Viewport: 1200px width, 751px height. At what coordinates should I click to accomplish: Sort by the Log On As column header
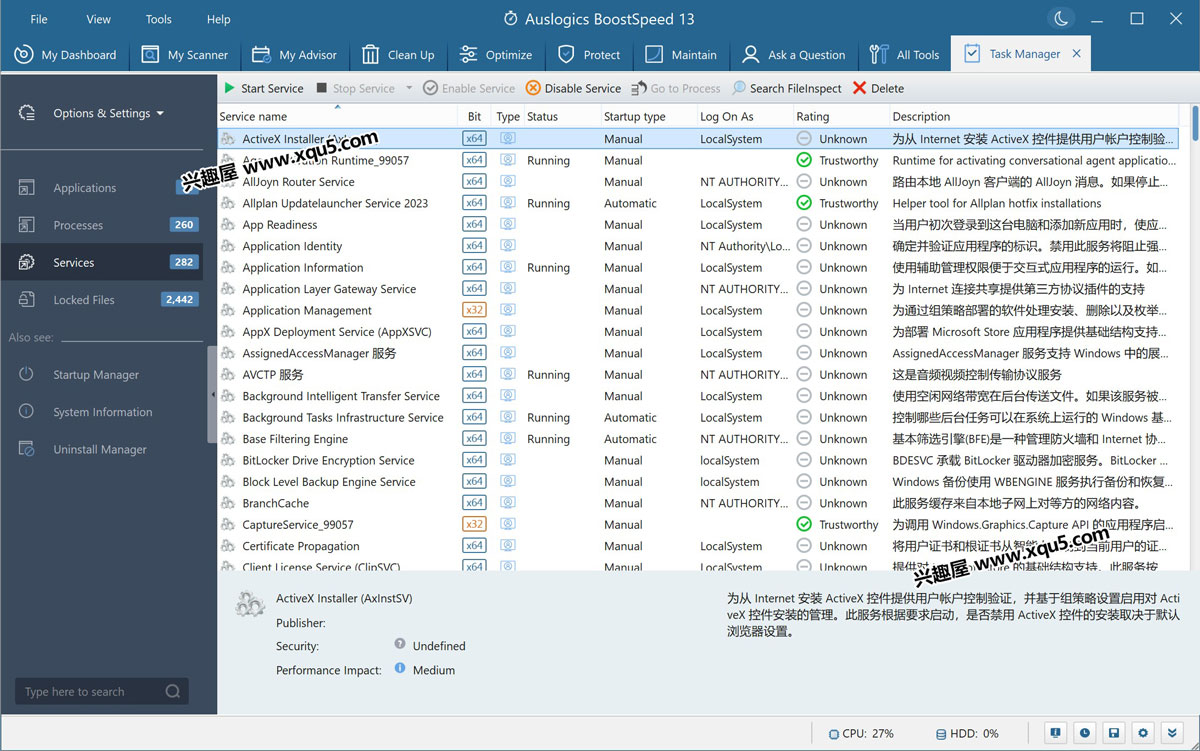pyautogui.click(x=744, y=116)
